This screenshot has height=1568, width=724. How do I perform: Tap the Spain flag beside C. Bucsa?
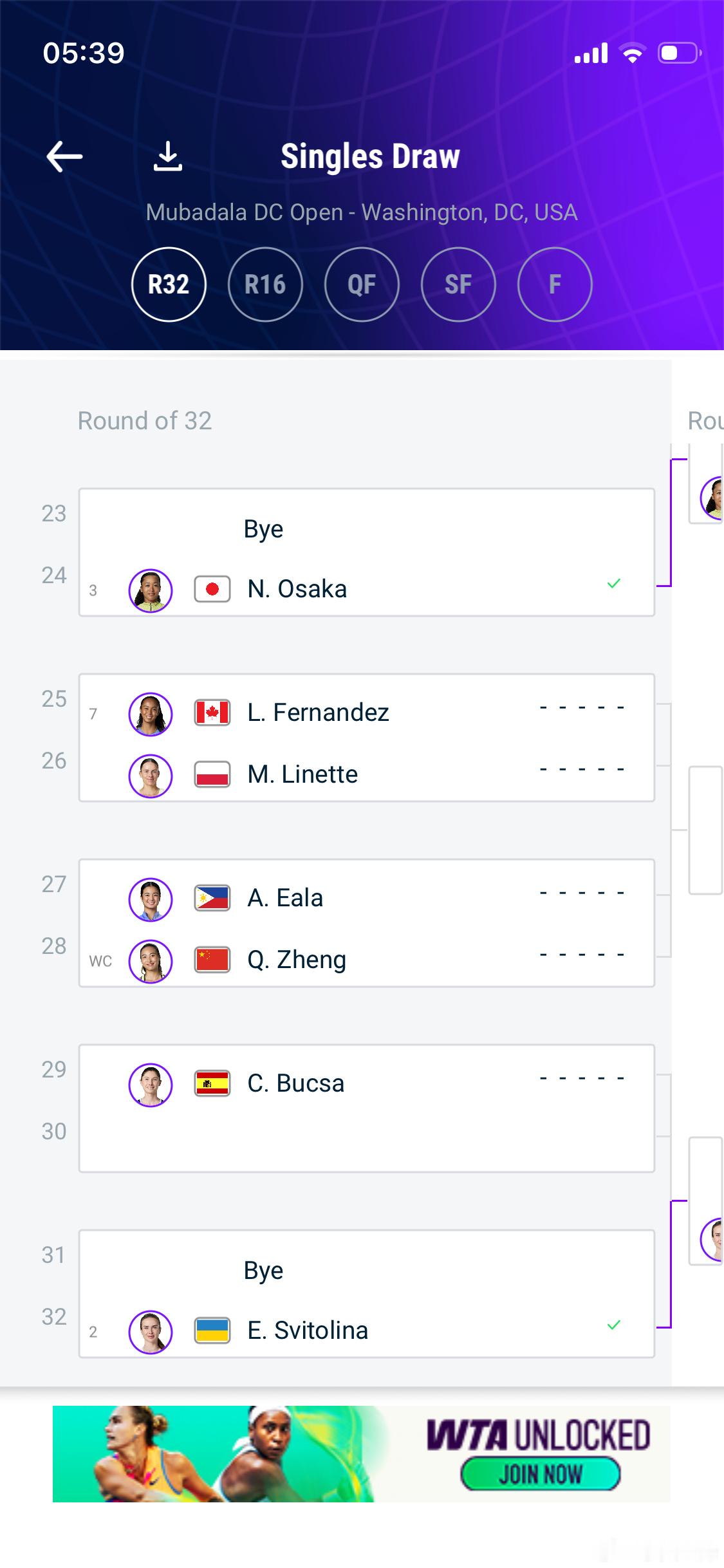(212, 1083)
